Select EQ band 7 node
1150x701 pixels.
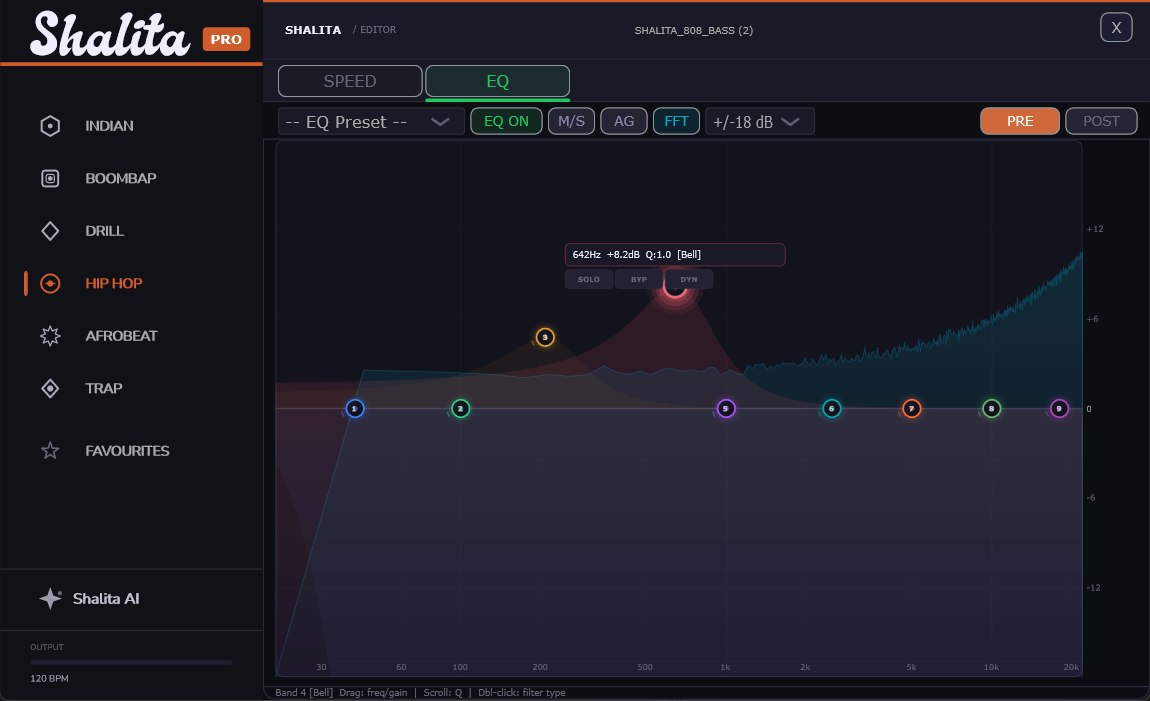pyautogui.click(x=912, y=408)
